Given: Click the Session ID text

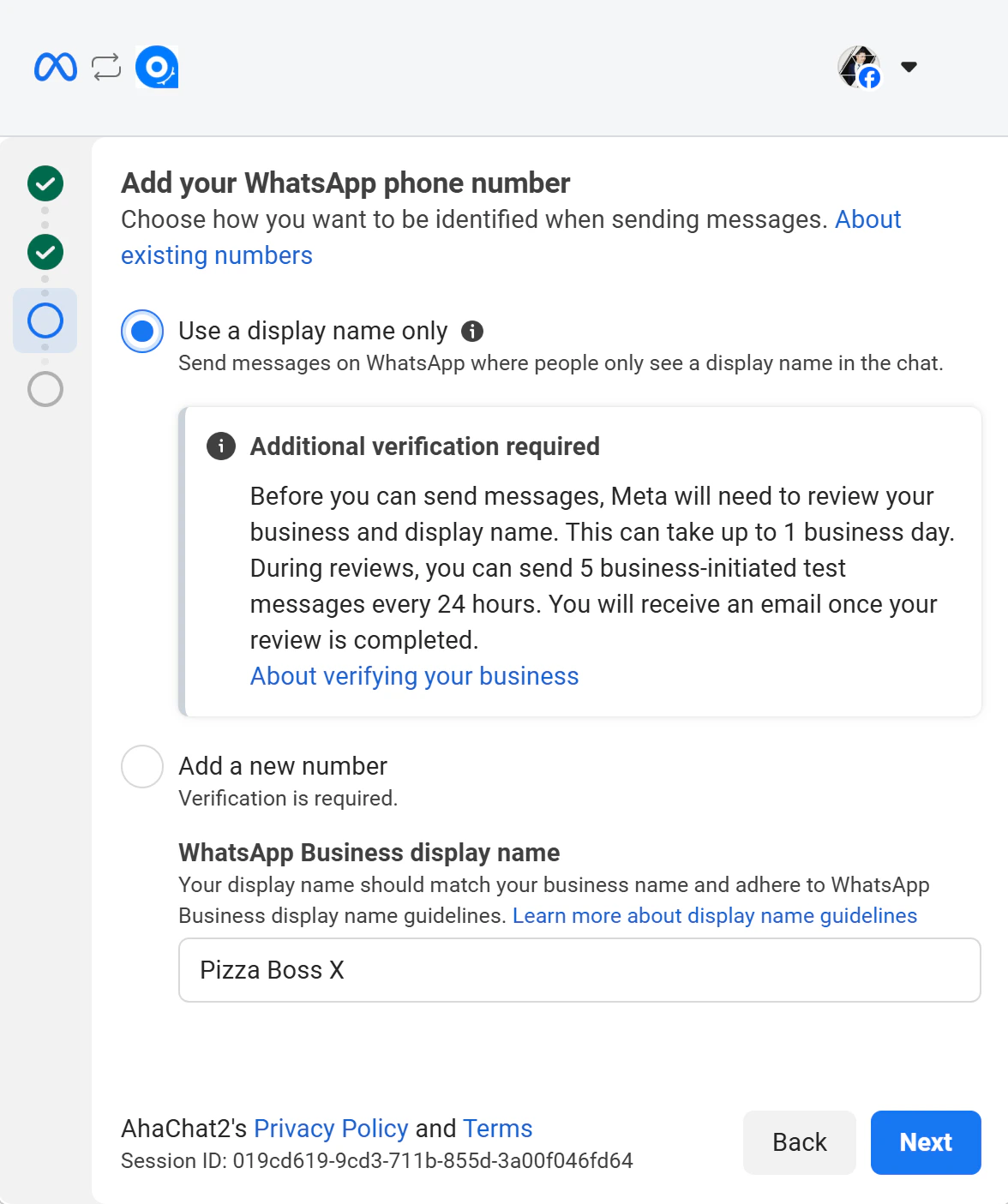Looking at the screenshot, I should (377, 1161).
